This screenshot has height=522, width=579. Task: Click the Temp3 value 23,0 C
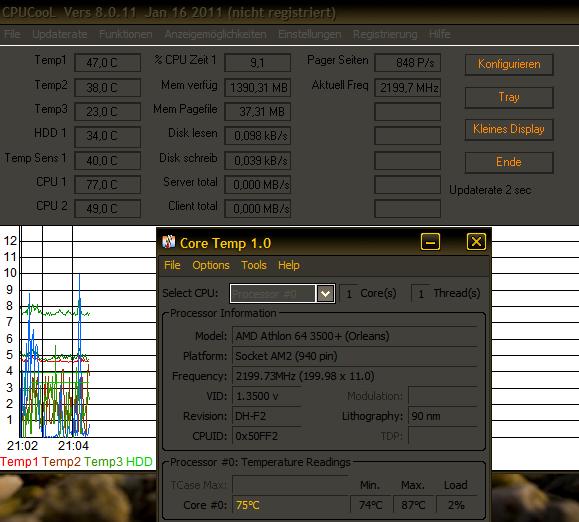tap(107, 111)
